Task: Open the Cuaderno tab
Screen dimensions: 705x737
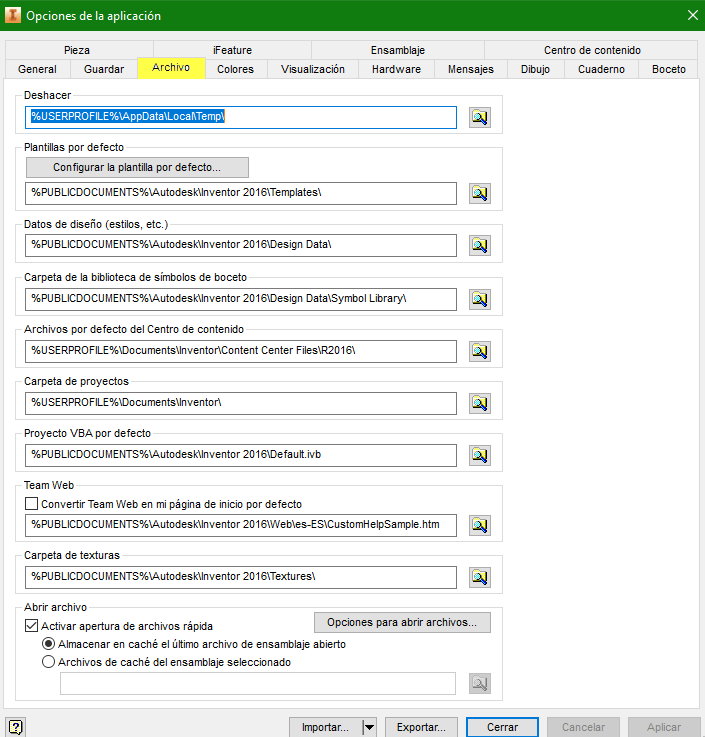Action: [601, 69]
